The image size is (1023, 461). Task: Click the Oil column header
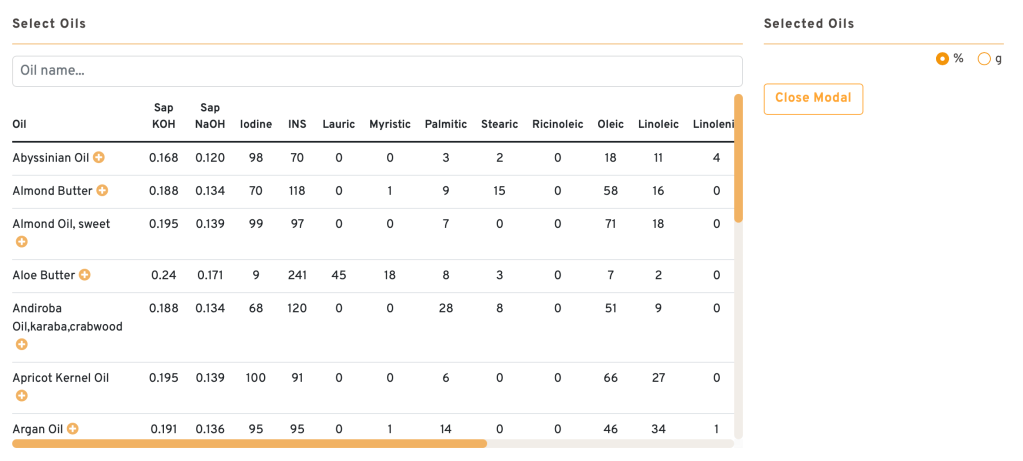click(x=20, y=124)
